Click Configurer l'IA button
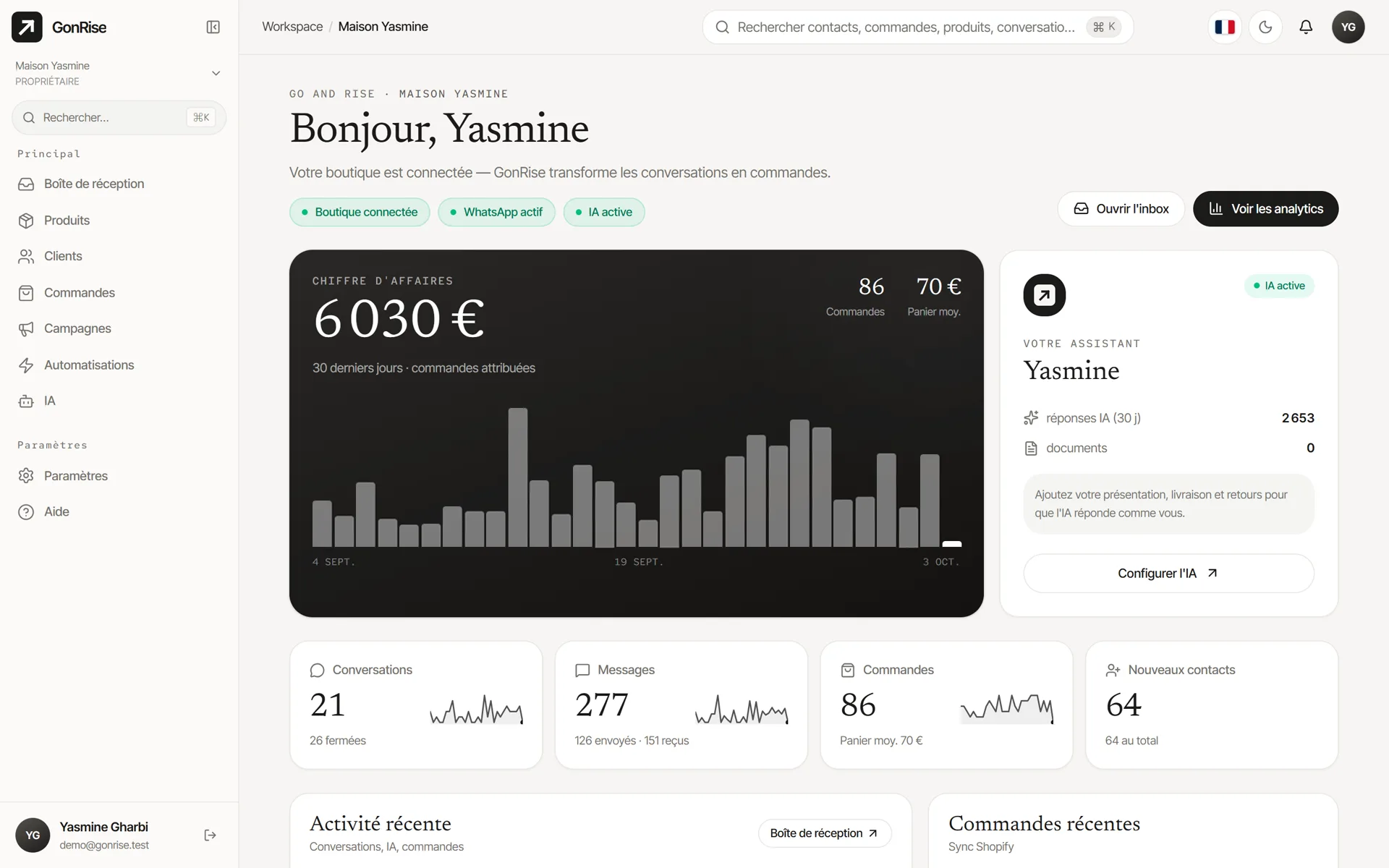This screenshot has width=1389, height=868. [x=1168, y=574]
